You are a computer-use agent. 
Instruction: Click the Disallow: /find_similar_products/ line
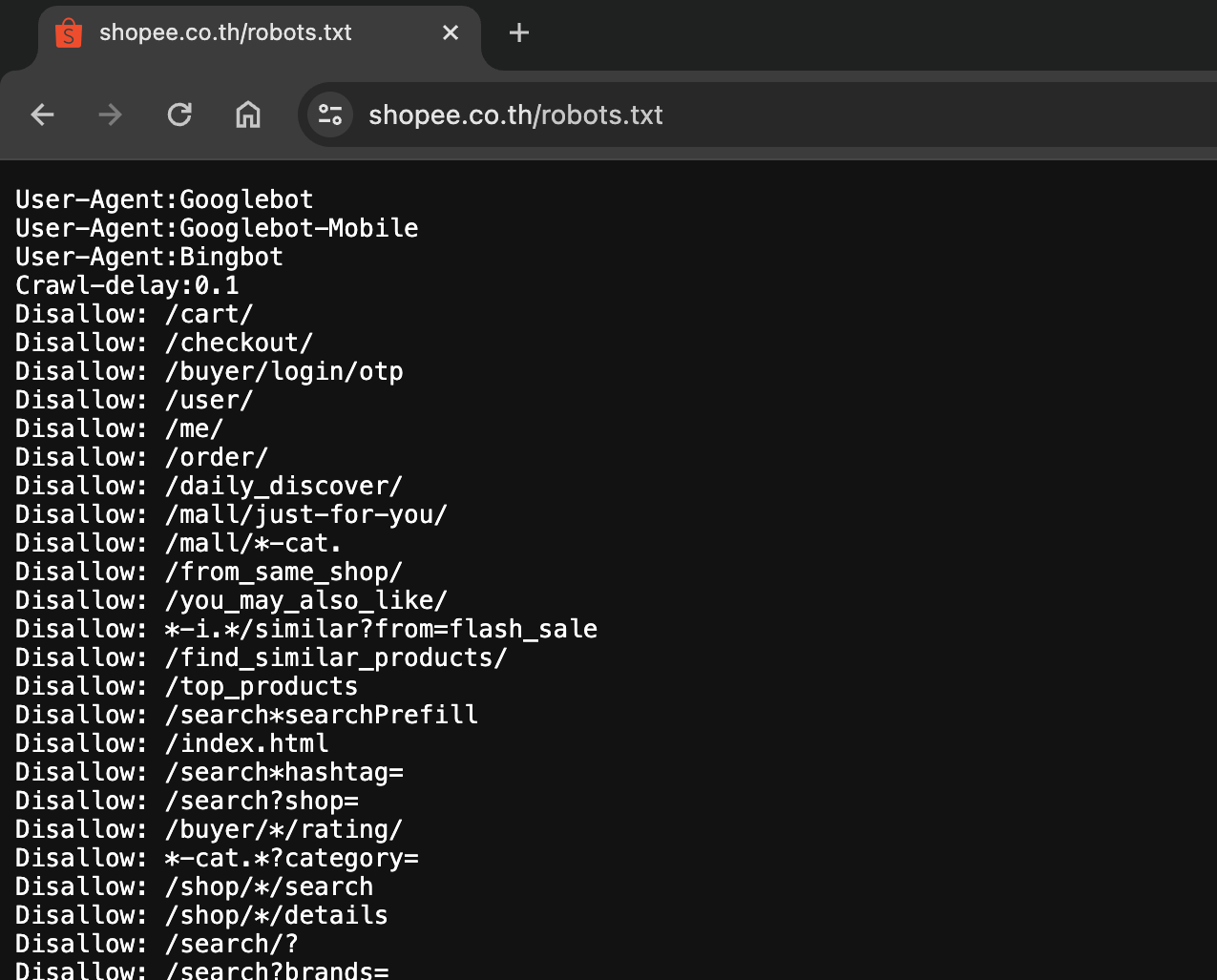pos(262,657)
